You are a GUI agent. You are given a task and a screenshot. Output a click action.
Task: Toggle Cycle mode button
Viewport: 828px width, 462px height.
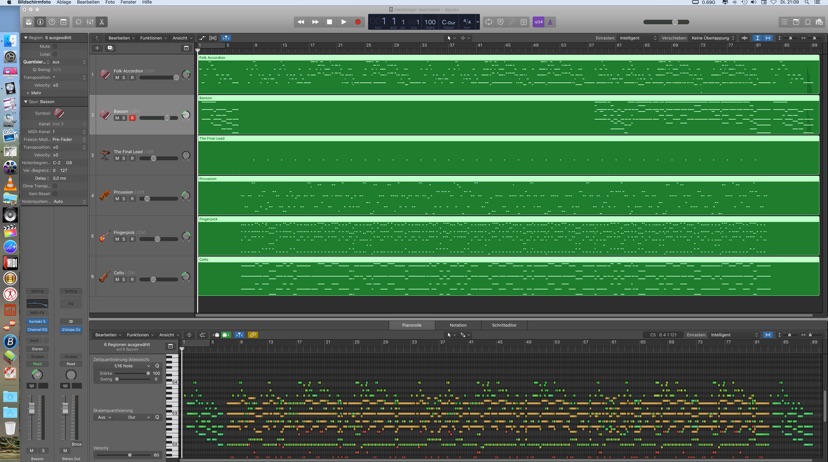[x=488, y=22]
